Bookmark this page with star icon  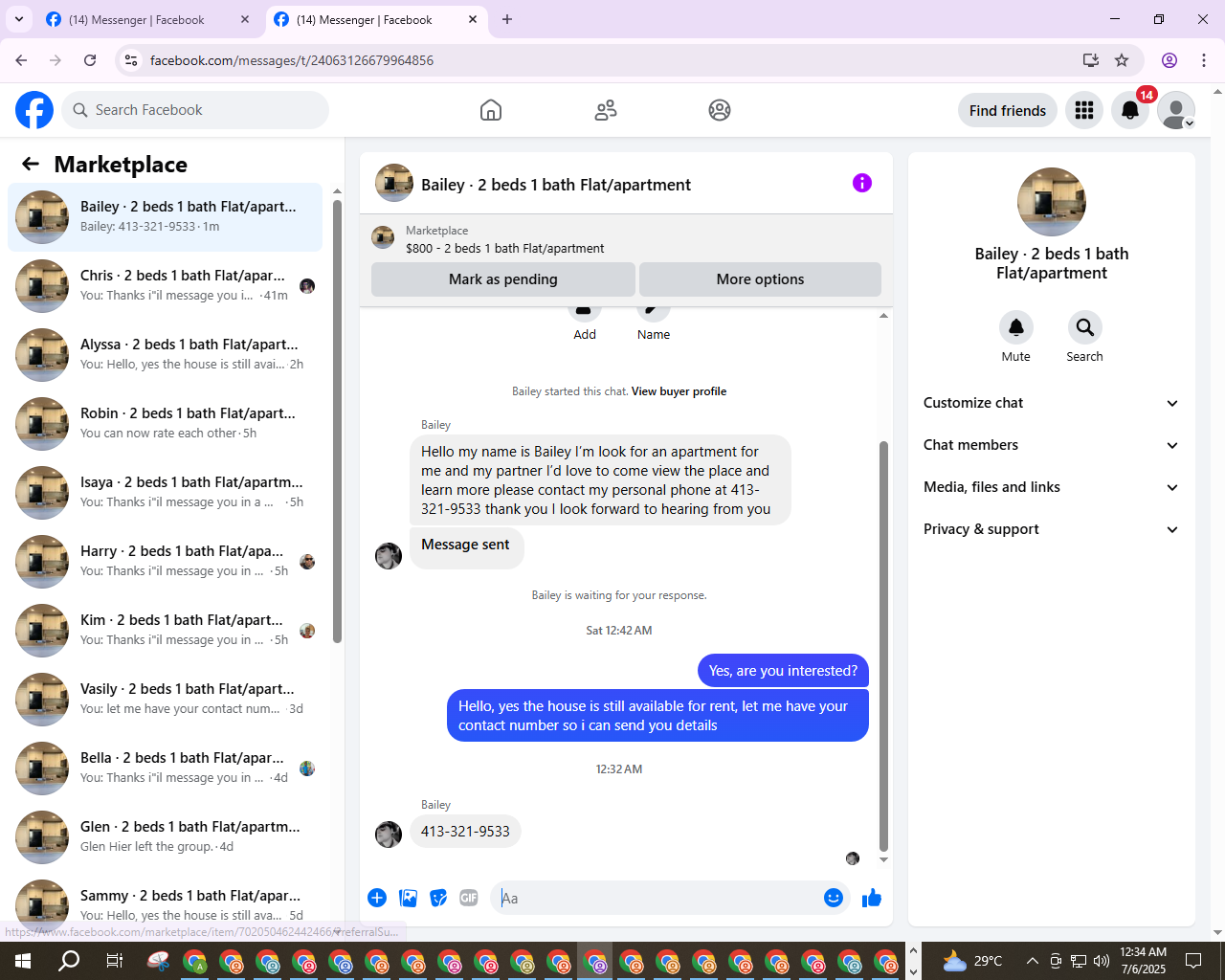point(1122,60)
